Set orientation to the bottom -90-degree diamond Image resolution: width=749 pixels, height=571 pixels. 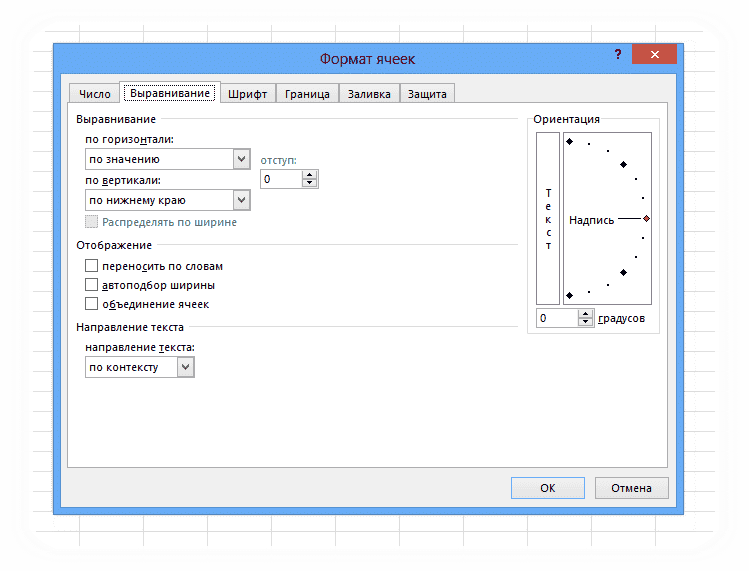click(x=569, y=295)
